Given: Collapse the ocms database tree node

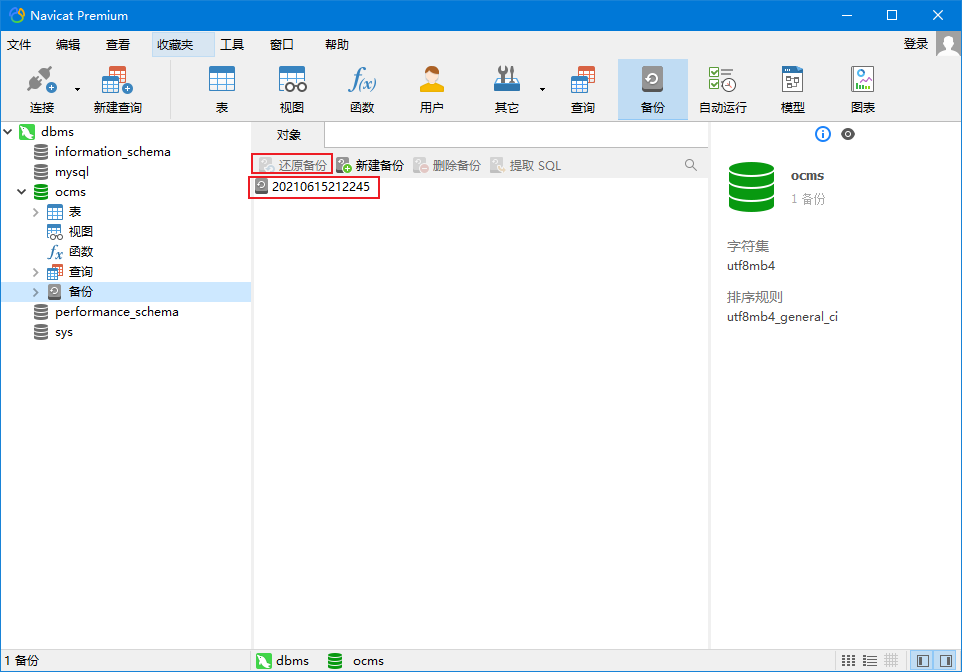Looking at the screenshot, I should [22, 192].
